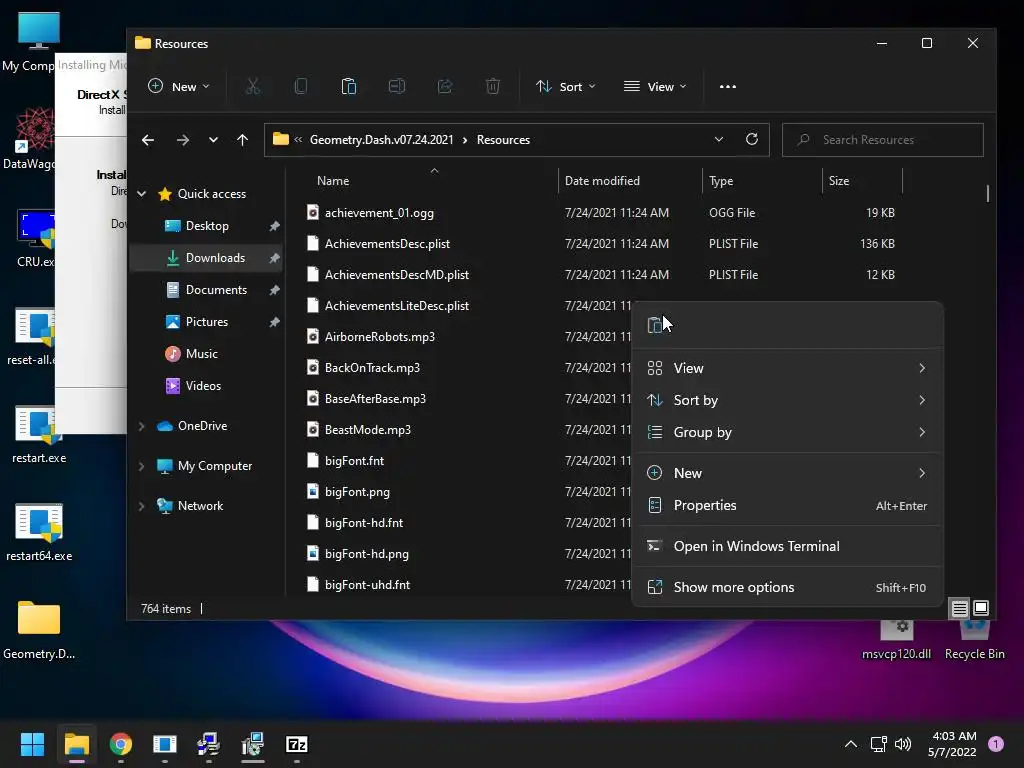Open New submenu in context menu
The width and height of the screenshot is (1024, 768).
(787, 473)
